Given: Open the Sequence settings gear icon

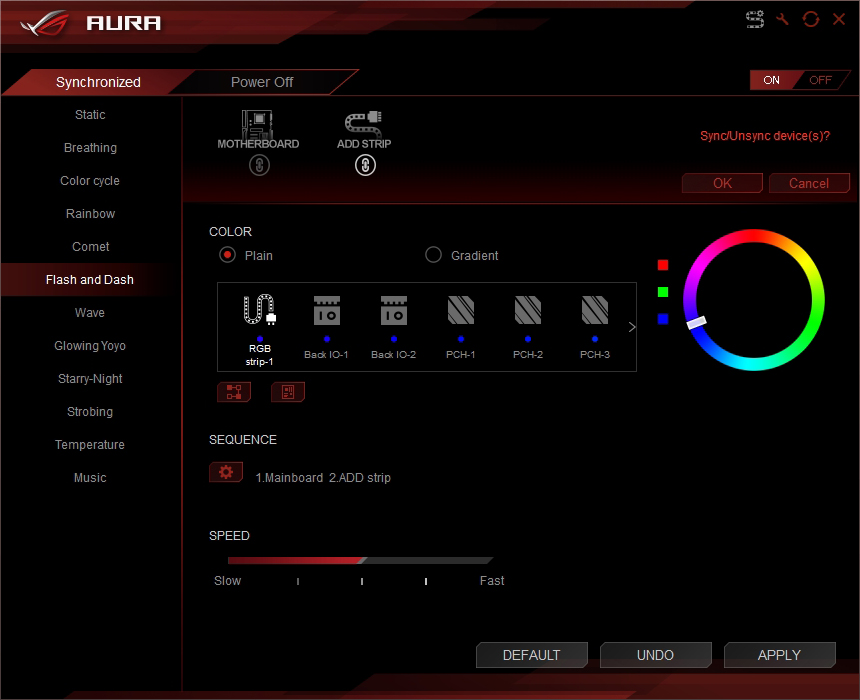Looking at the screenshot, I should click(x=226, y=472).
